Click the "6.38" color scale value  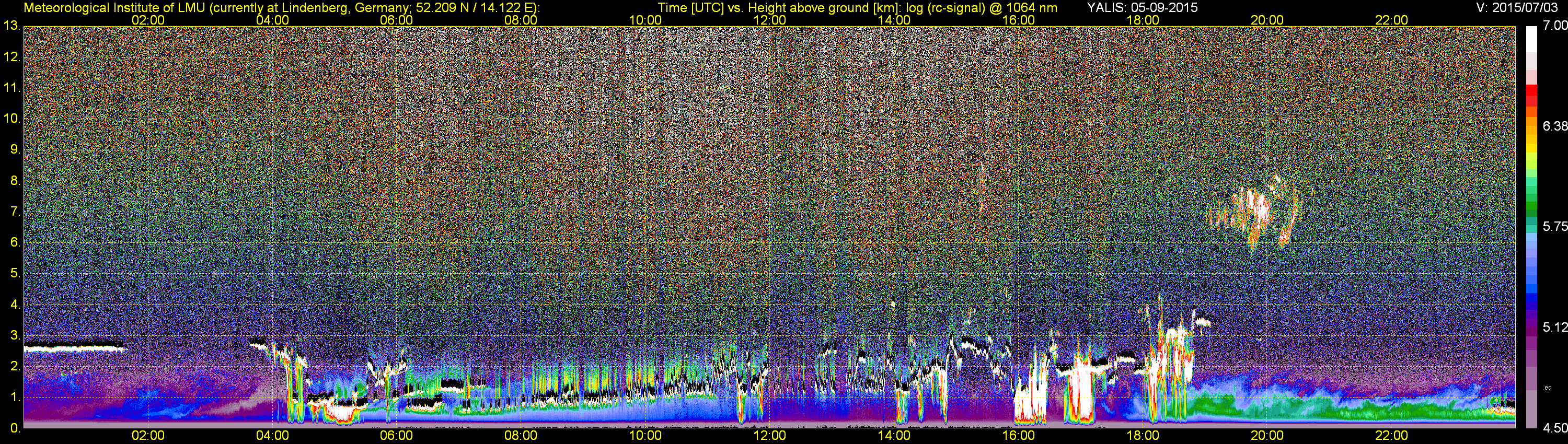pyautogui.click(x=1554, y=126)
